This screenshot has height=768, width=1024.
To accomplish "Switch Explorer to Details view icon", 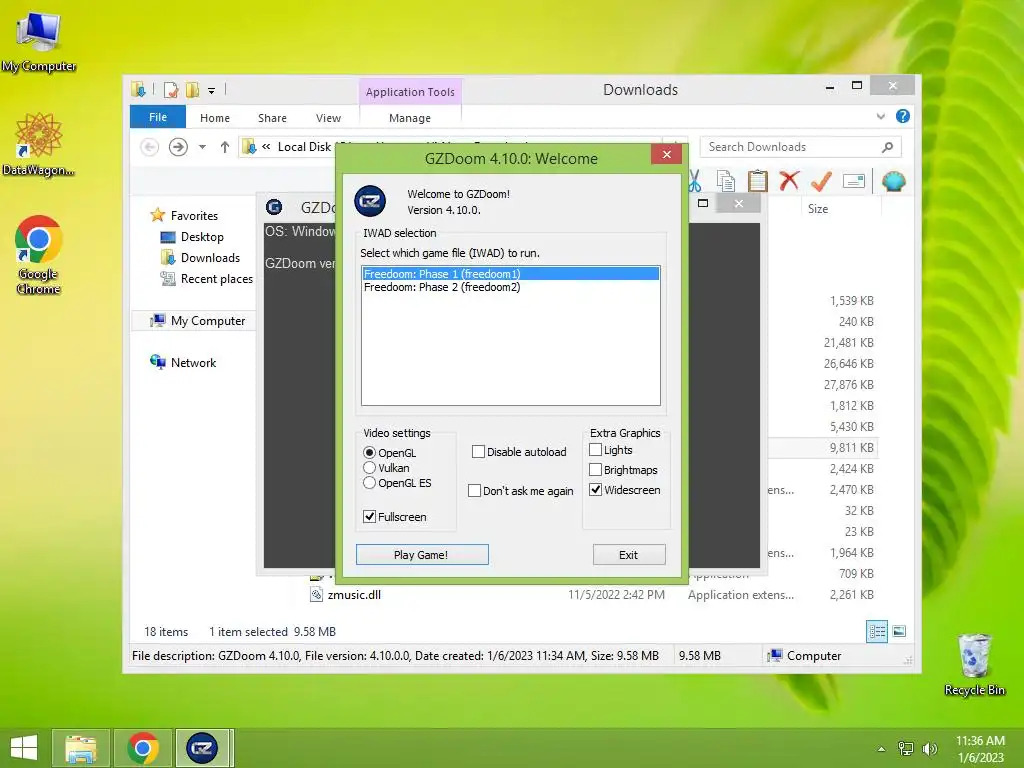I will point(877,631).
